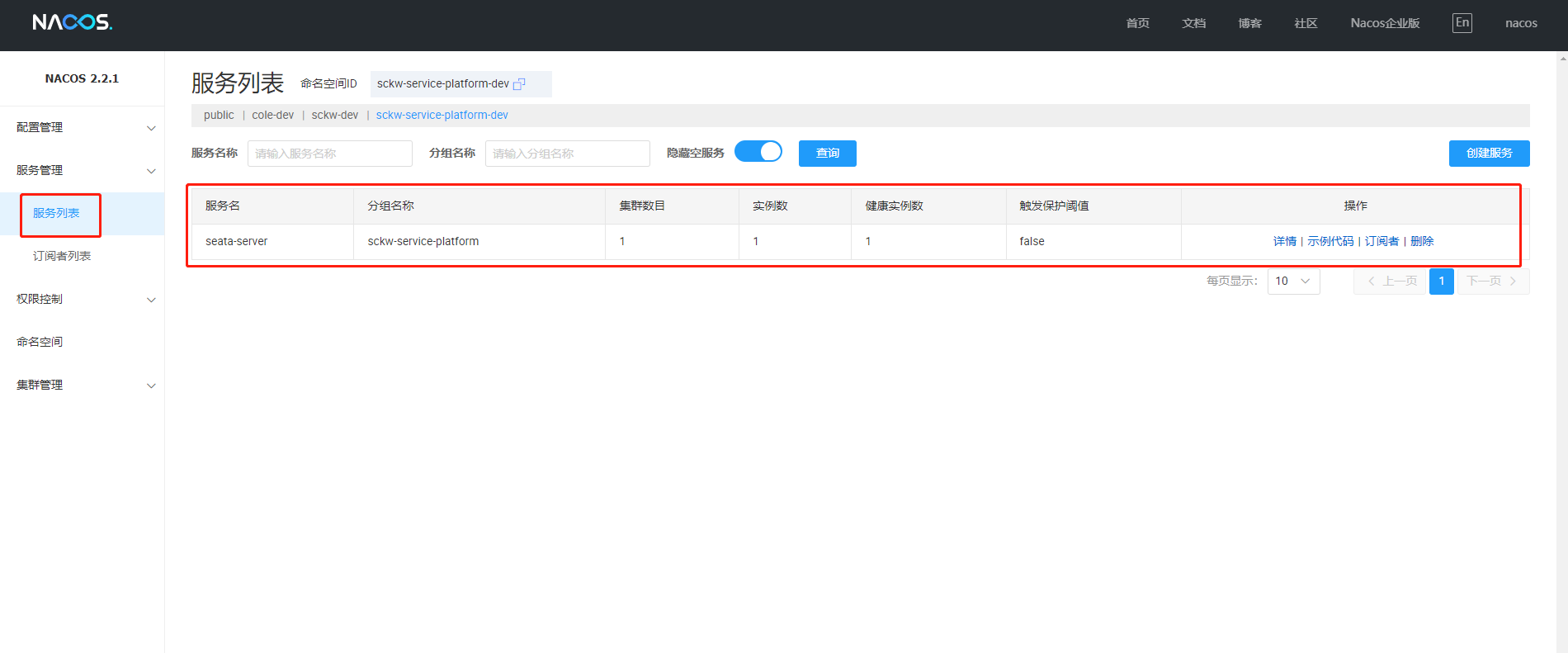The image size is (1568, 653).
Task: Click the Nacos logo
Action: [x=72, y=22]
